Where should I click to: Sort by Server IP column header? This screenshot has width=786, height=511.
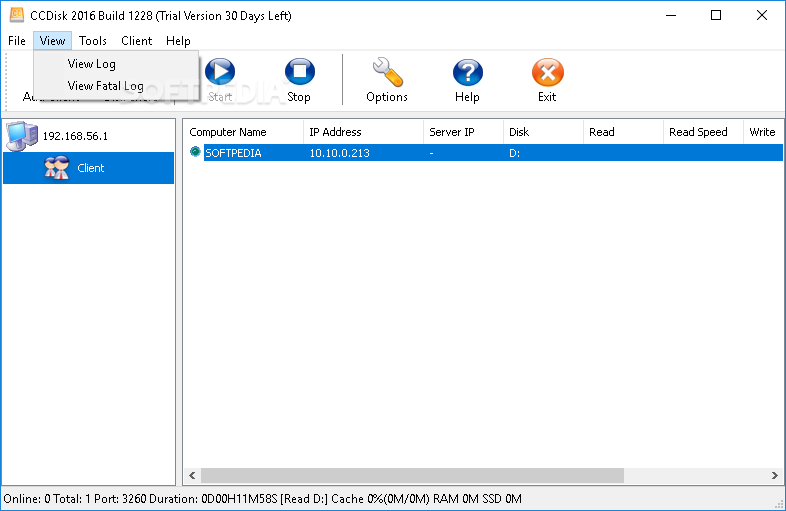pos(463,132)
